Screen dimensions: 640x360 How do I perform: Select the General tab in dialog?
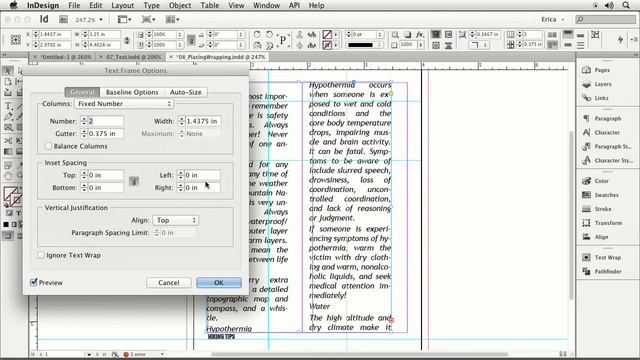[82, 92]
